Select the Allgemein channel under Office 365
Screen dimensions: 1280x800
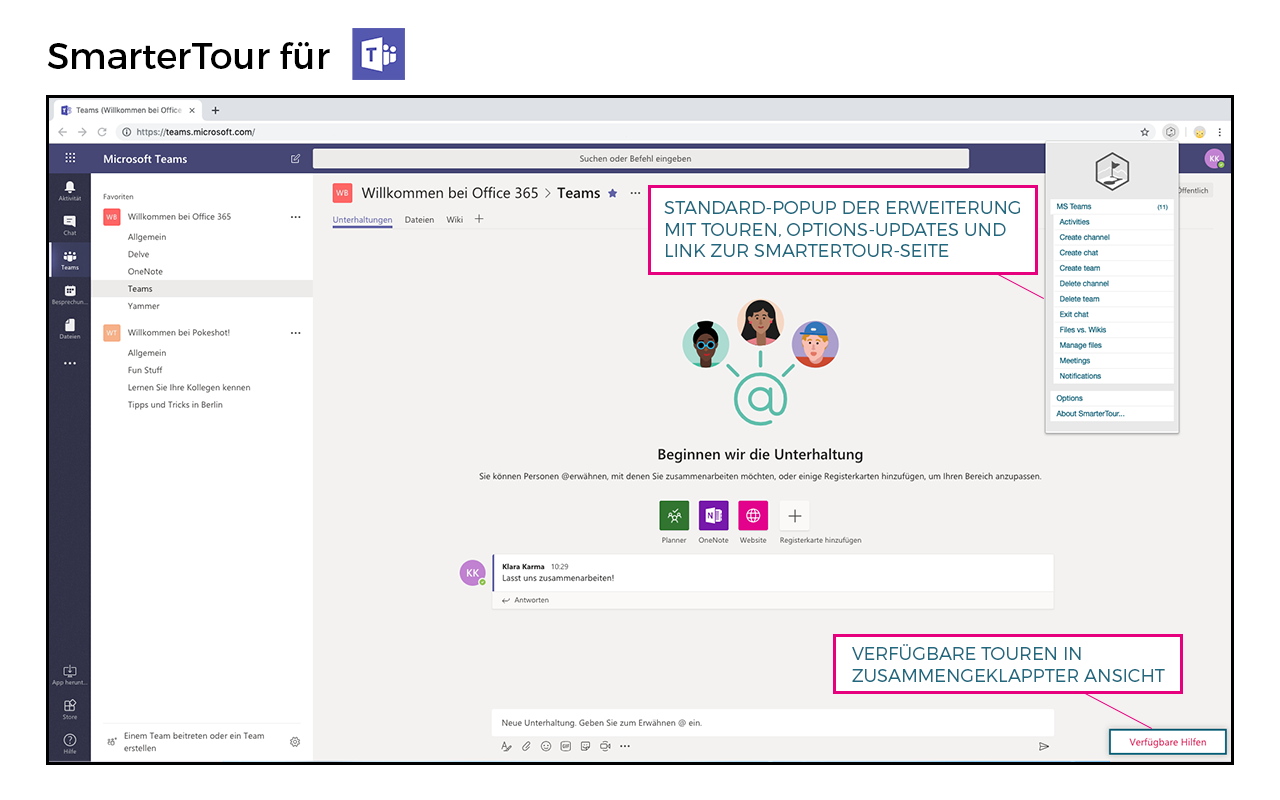coord(147,237)
